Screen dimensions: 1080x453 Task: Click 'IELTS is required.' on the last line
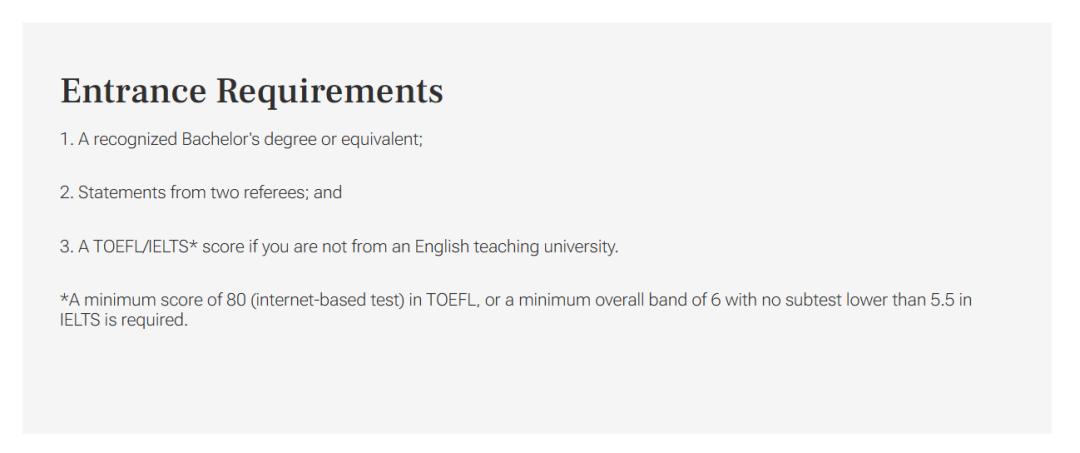pyautogui.click(x=124, y=321)
